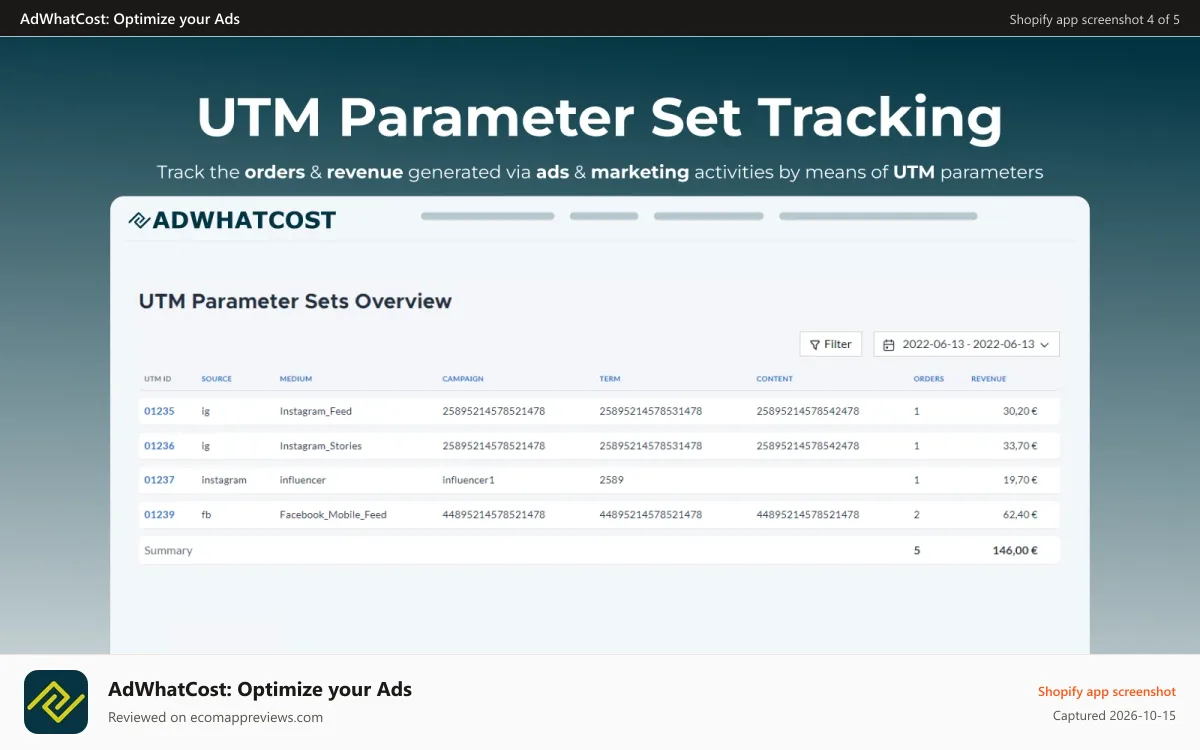
Task: Select the influencer medium cell
Action: (x=303, y=480)
